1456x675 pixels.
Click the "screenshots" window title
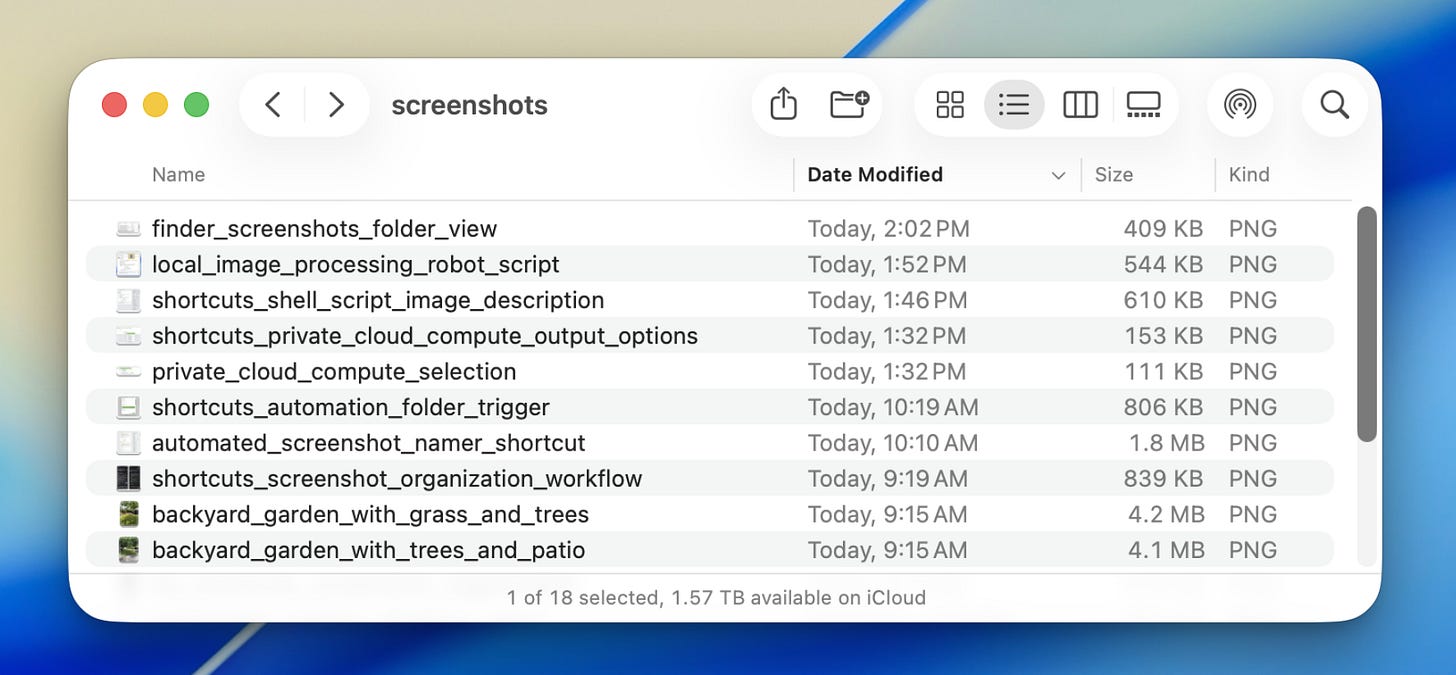[x=469, y=105]
